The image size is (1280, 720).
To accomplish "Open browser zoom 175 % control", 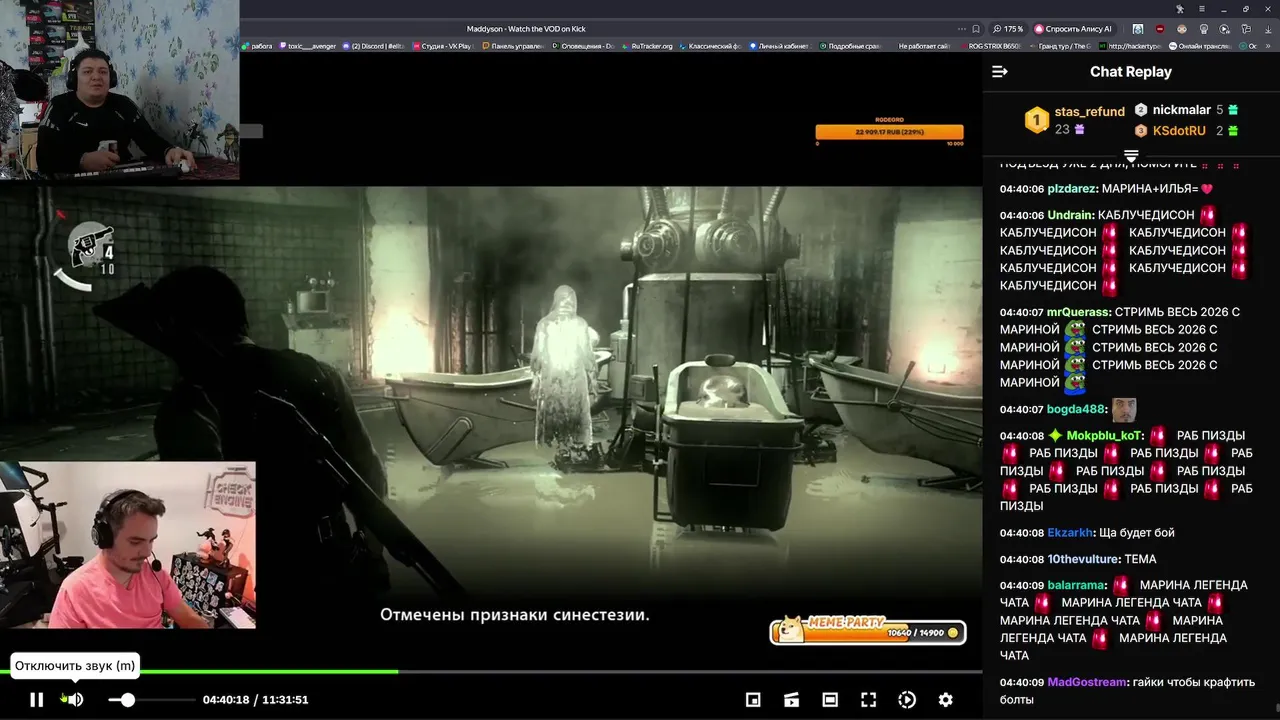I will click(x=1008, y=29).
